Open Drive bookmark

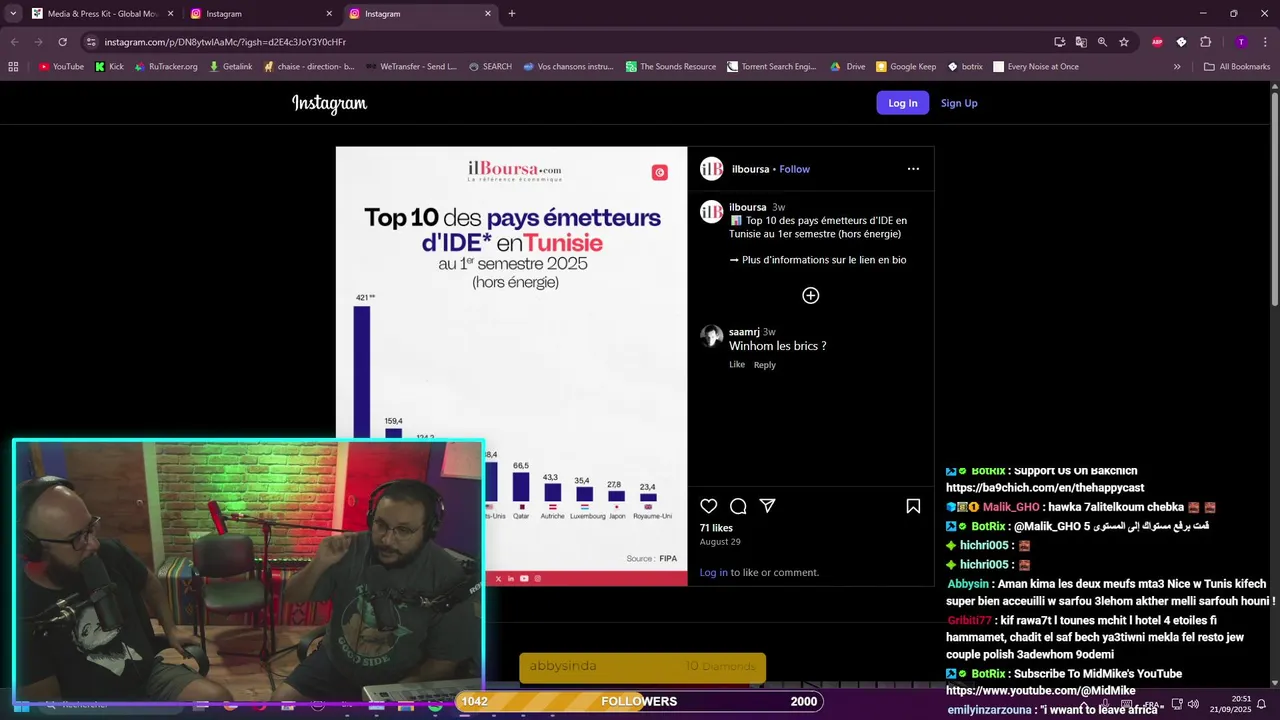coord(847,67)
